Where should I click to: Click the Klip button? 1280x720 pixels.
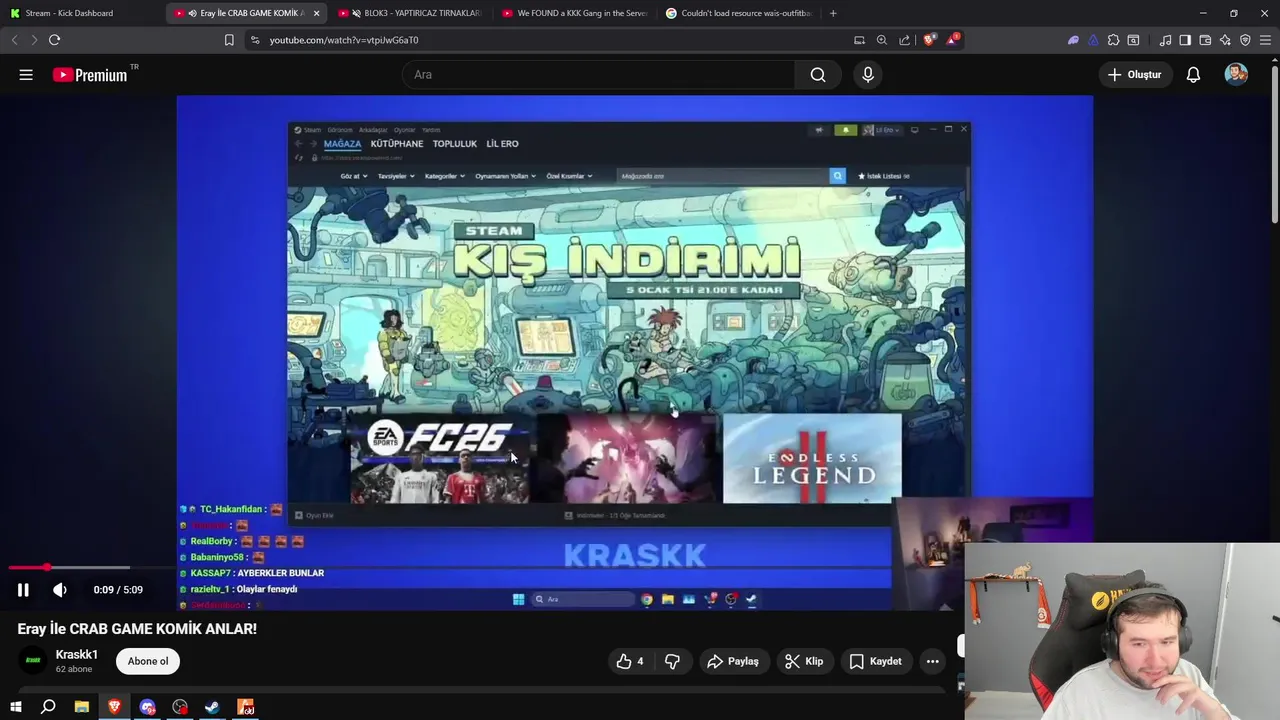click(x=804, y=661)
